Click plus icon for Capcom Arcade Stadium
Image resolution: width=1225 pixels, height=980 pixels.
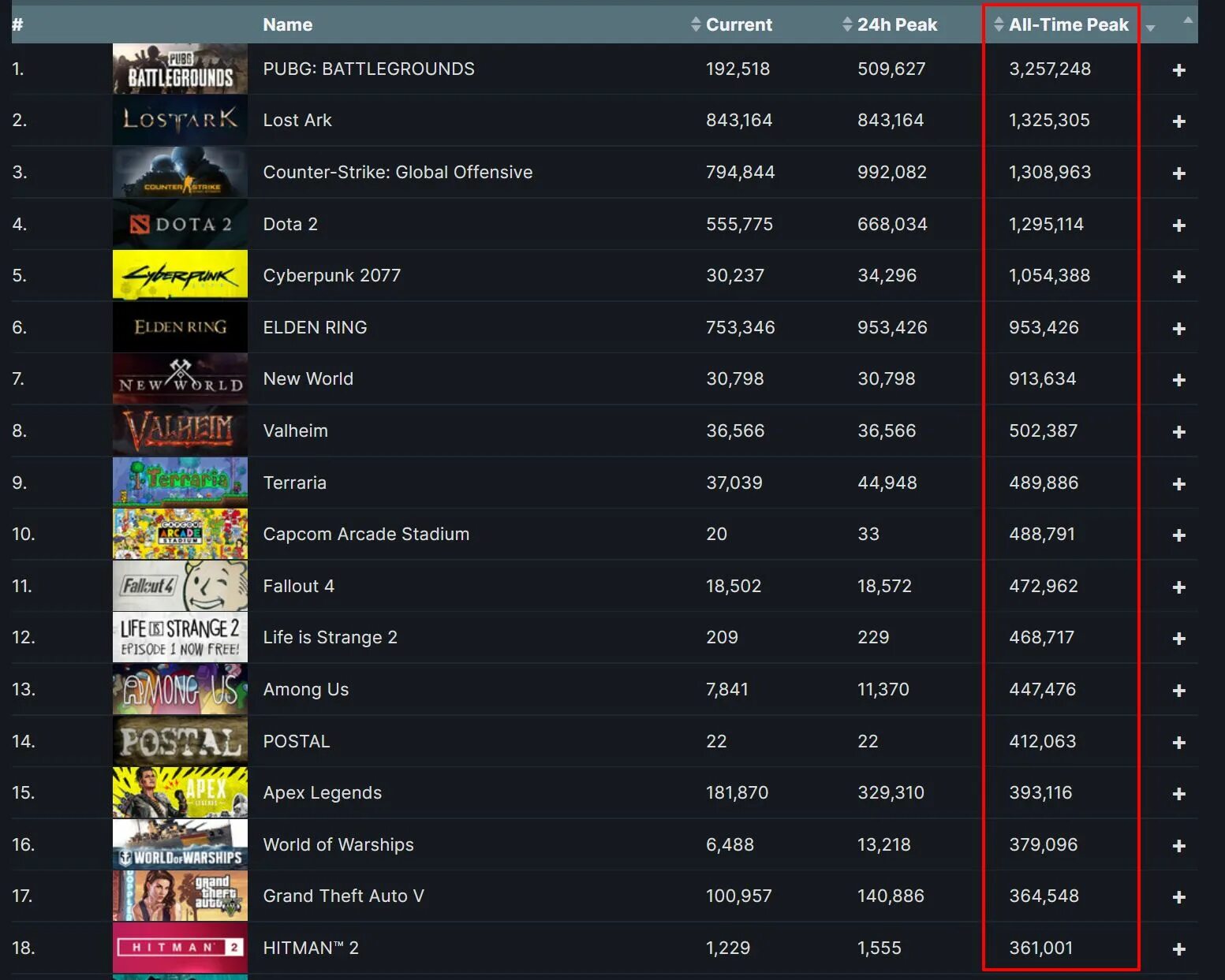(1178, 535)
